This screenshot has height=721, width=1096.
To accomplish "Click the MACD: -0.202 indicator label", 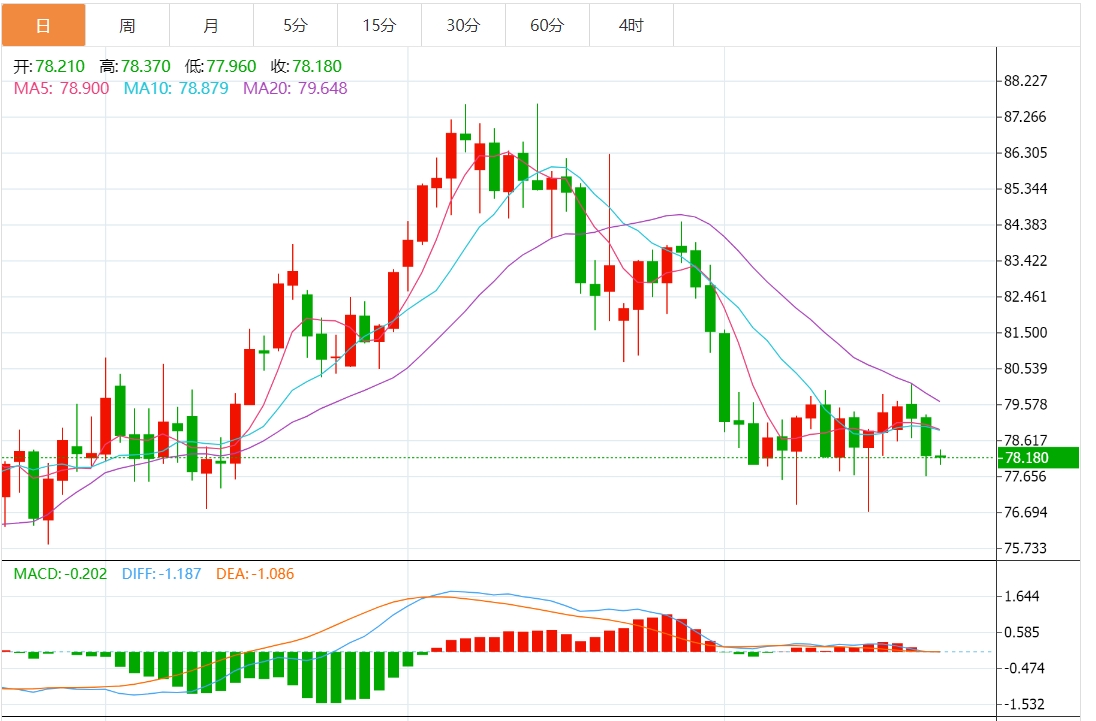I will (61, 574).
